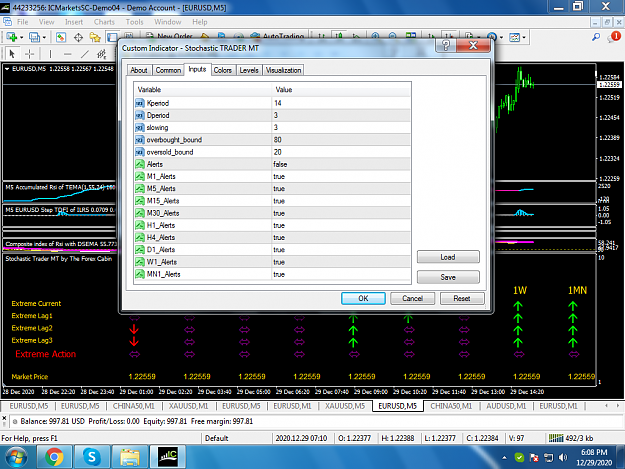Confirm the dialog with OK
Image resolution: width=625 pixels, height=469 pixels.
coord(363,298)
